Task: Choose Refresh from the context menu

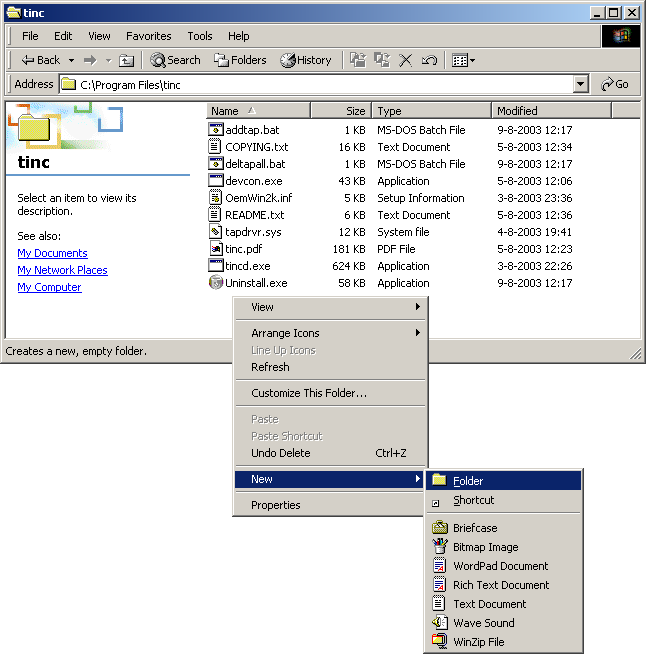Action: [x=330, y=367]
